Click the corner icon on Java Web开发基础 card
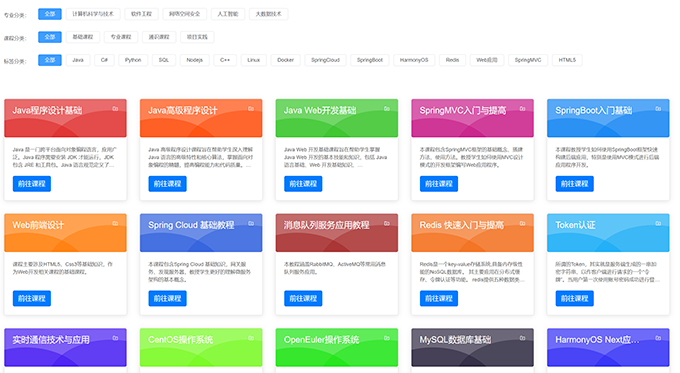Screen dimensions: 680x373 pyautogui.click(x=387, y=109)
